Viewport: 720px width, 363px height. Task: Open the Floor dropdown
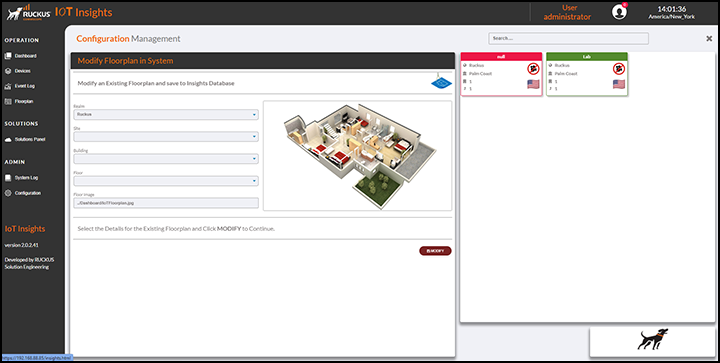[166, 181]
